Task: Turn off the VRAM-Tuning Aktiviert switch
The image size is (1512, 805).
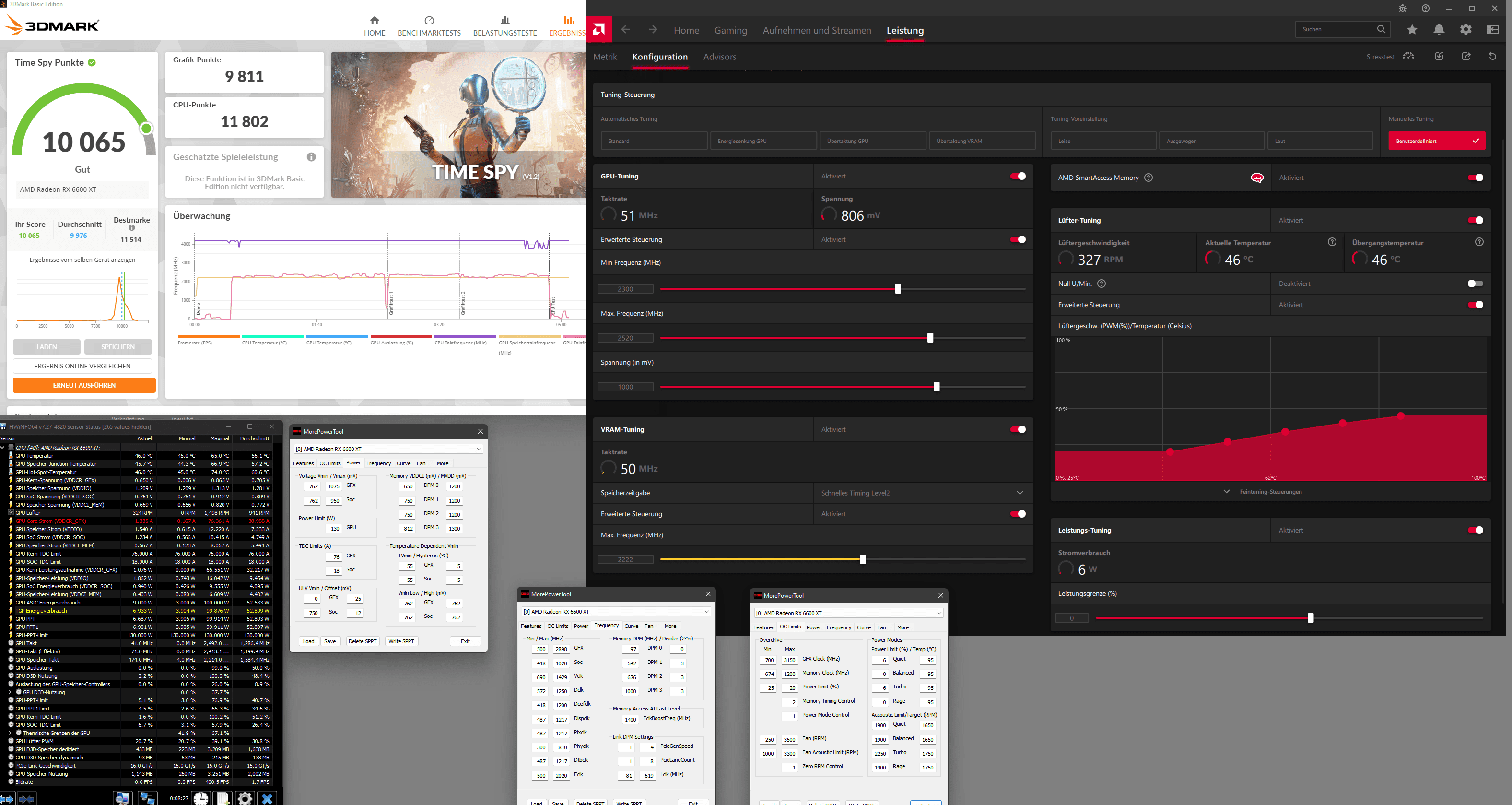Action: (1018, 430)
